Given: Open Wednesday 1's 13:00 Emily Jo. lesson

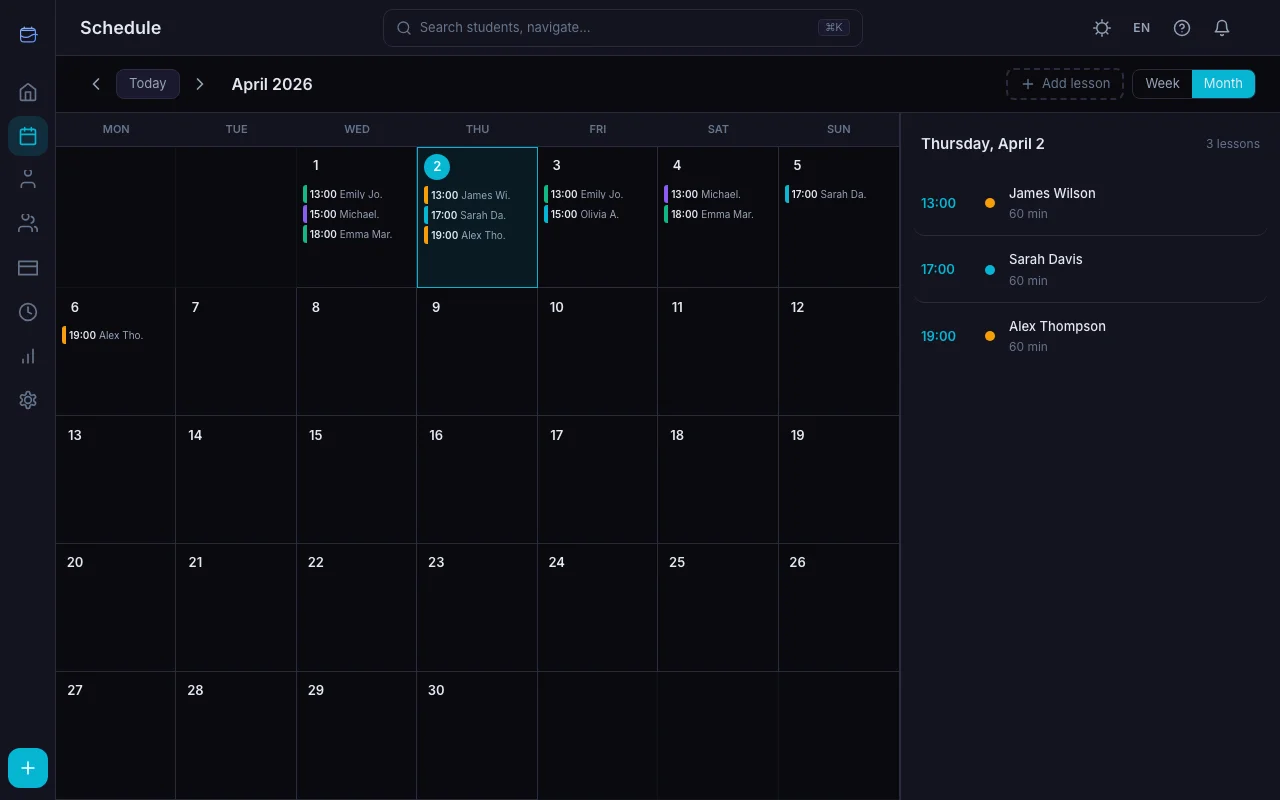Looking at the screenshot, I should [356, 194].
